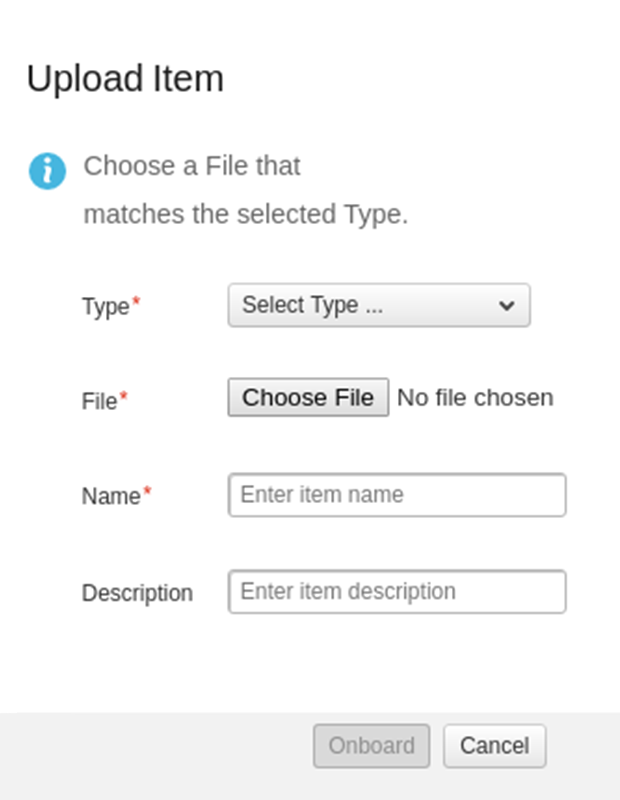This screenshot has height=800, width=620.
Task: Focus the Enter item description field
Action: click(x=397, y=592)
